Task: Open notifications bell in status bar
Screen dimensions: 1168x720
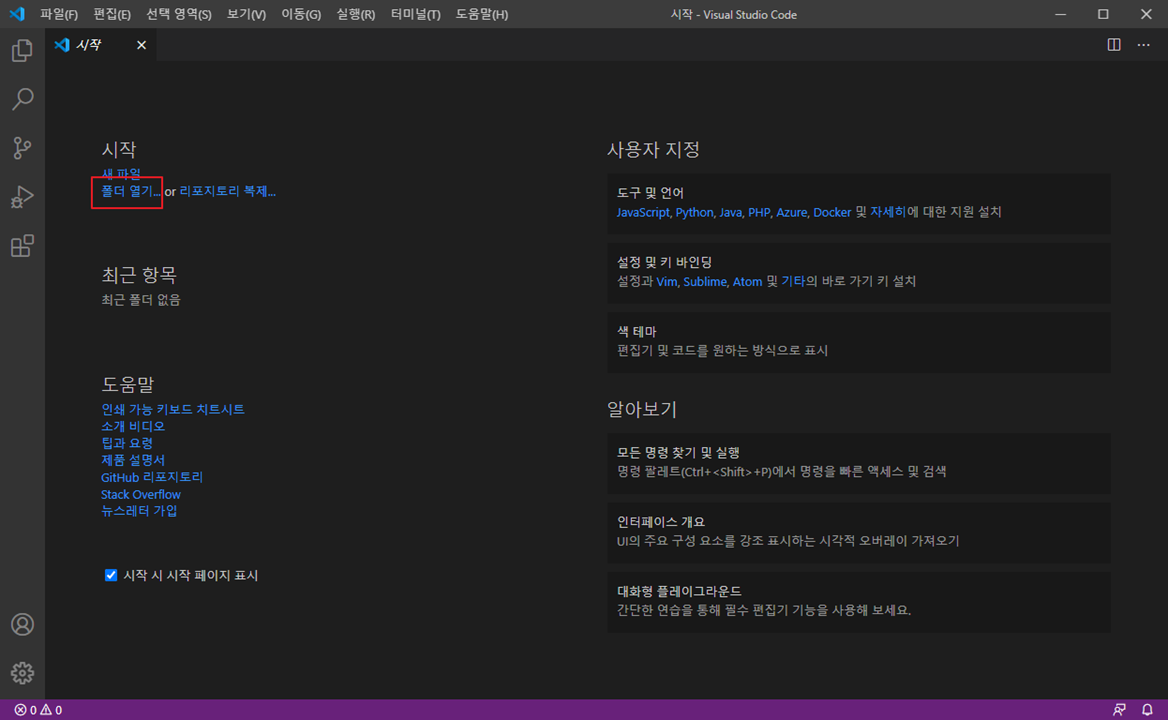Action: 1147,710
